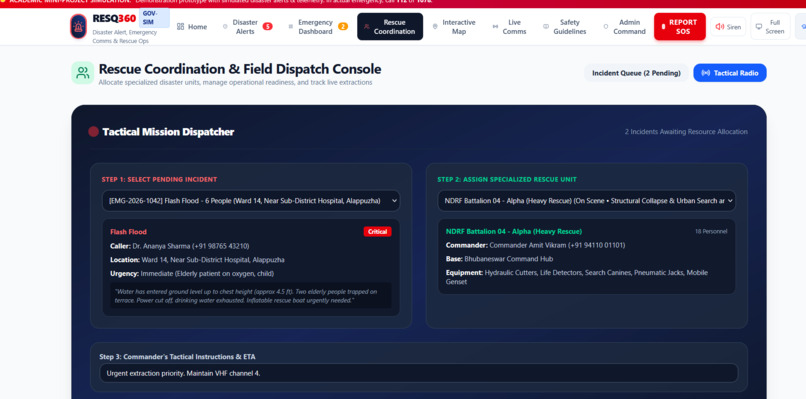The image size is (806, 399).
Task: Click the Equipment list line
Action: 577,277
